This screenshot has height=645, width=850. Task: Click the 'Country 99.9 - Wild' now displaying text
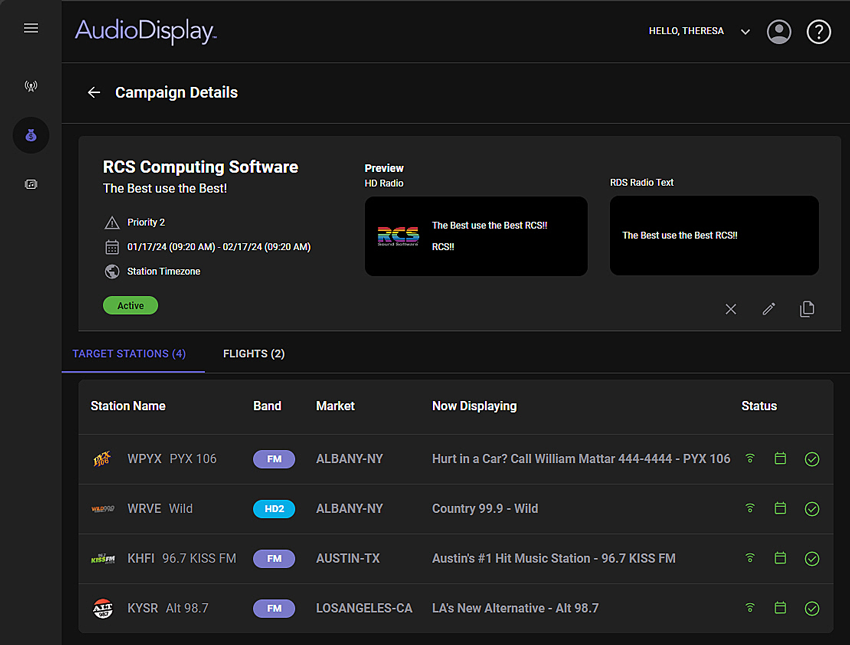485,509
